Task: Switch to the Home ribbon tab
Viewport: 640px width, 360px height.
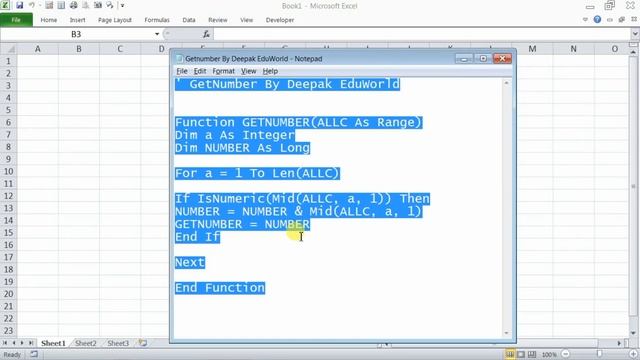Action: [49, 20]
